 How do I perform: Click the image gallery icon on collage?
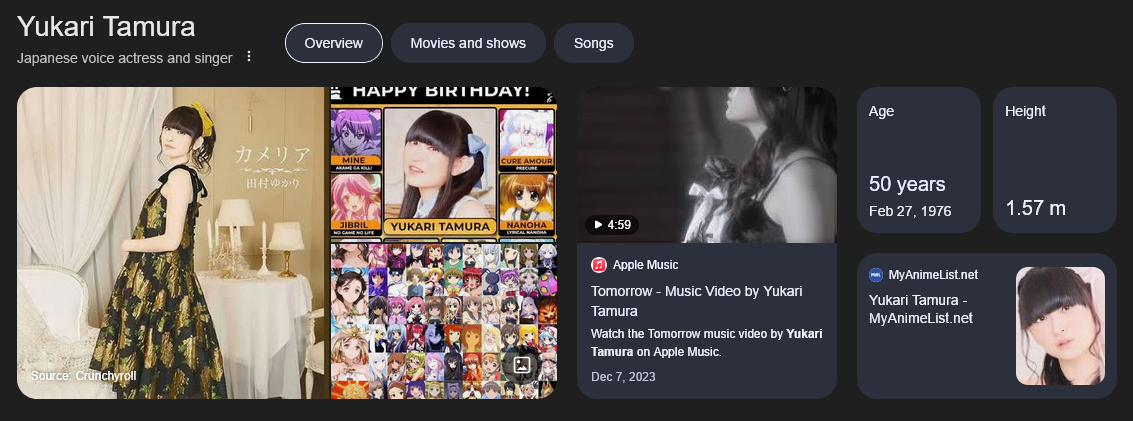(522, 365)
